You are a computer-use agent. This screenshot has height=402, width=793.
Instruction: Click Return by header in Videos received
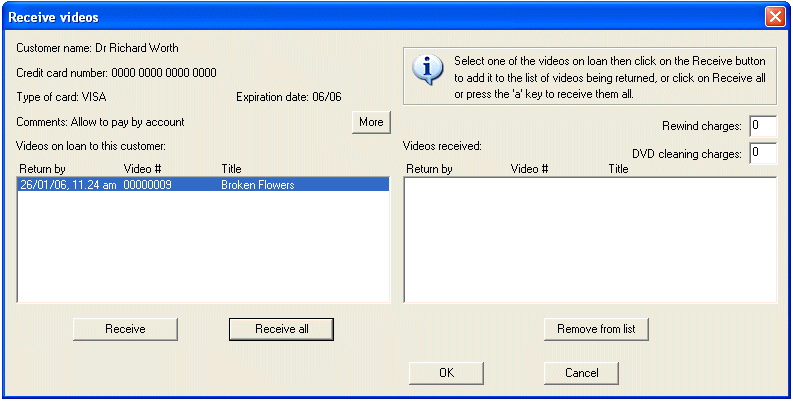tap(429, 169)
